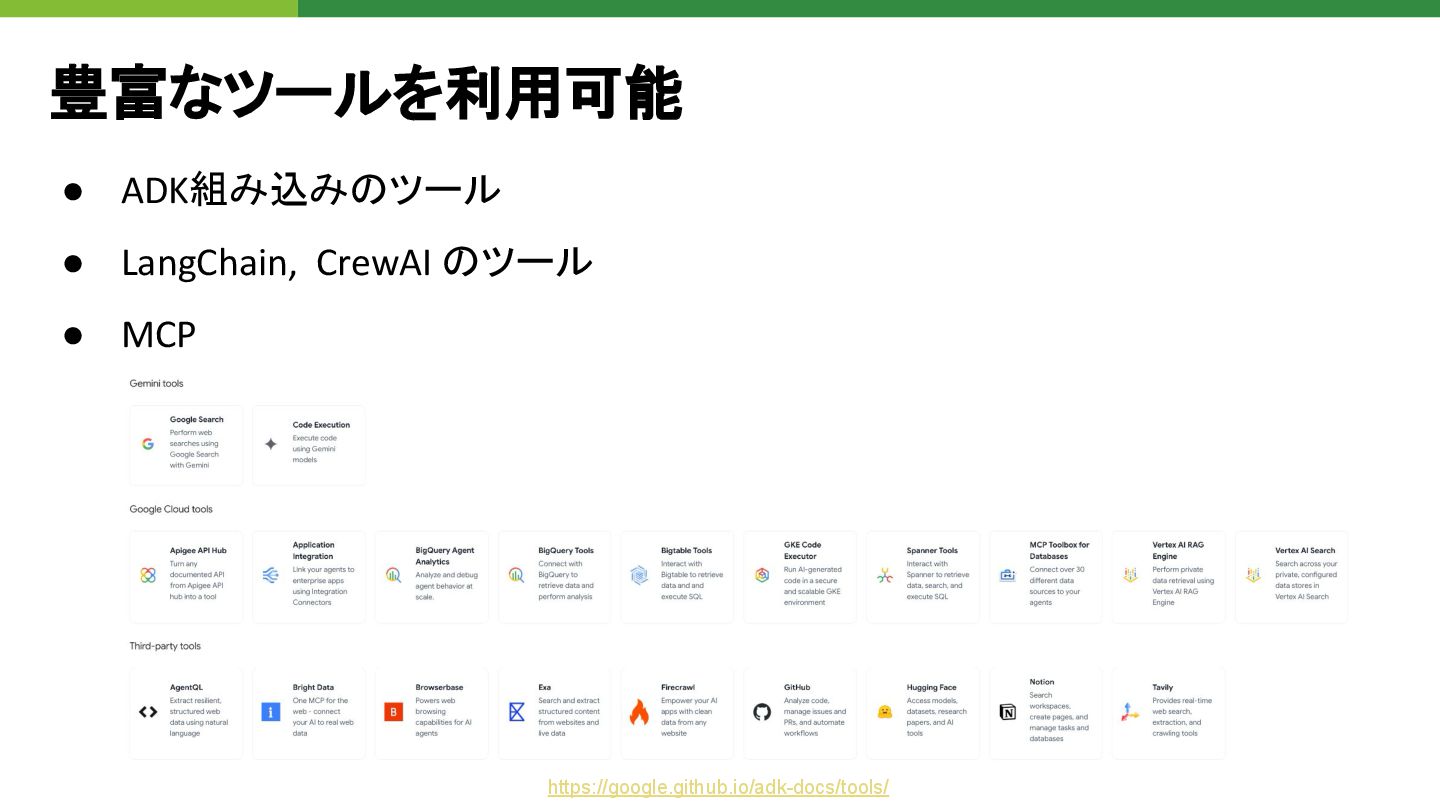
Task: Click the Firecrawl description 'Empower your AI apps'
Action: (689, 717)
